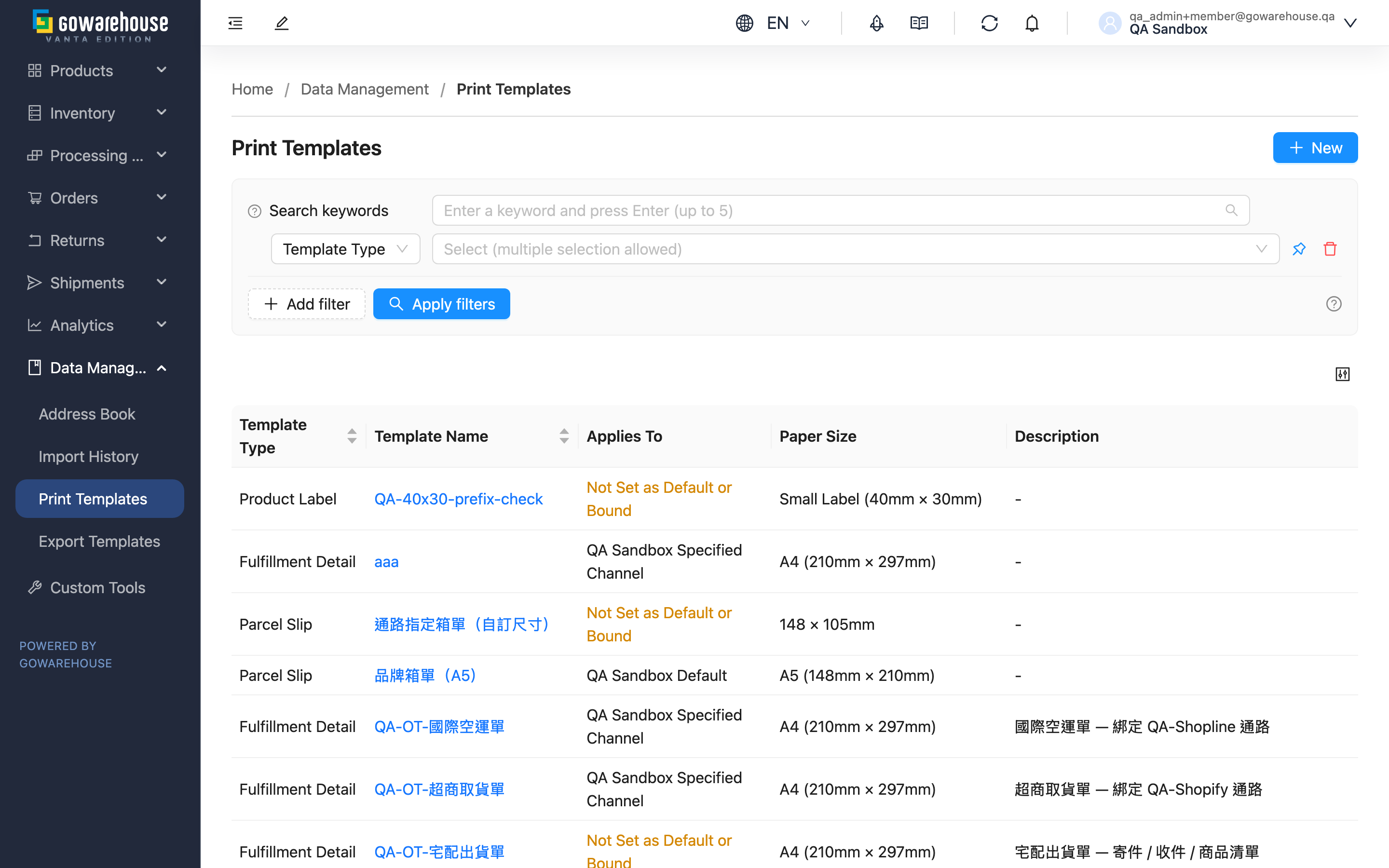Click the search magnifier in keyword field

tap(1231, 210)
